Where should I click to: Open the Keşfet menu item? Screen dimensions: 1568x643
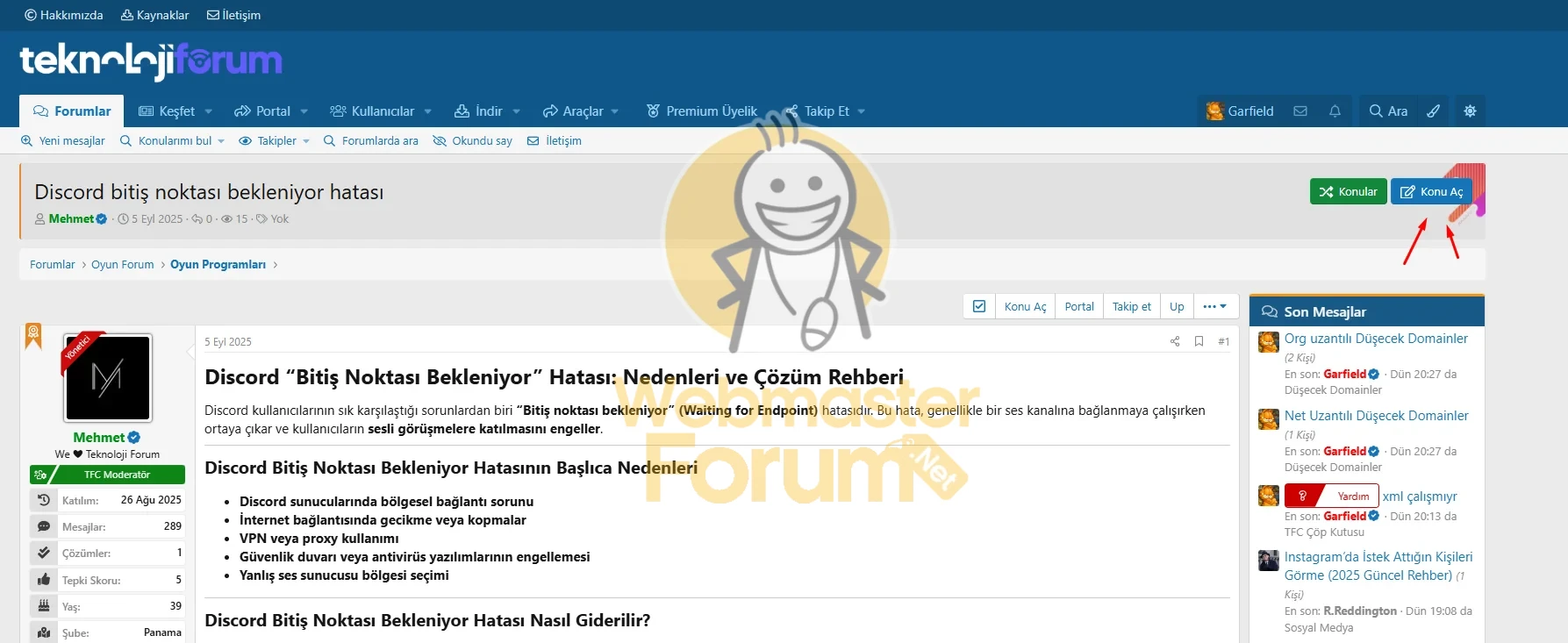168,111
